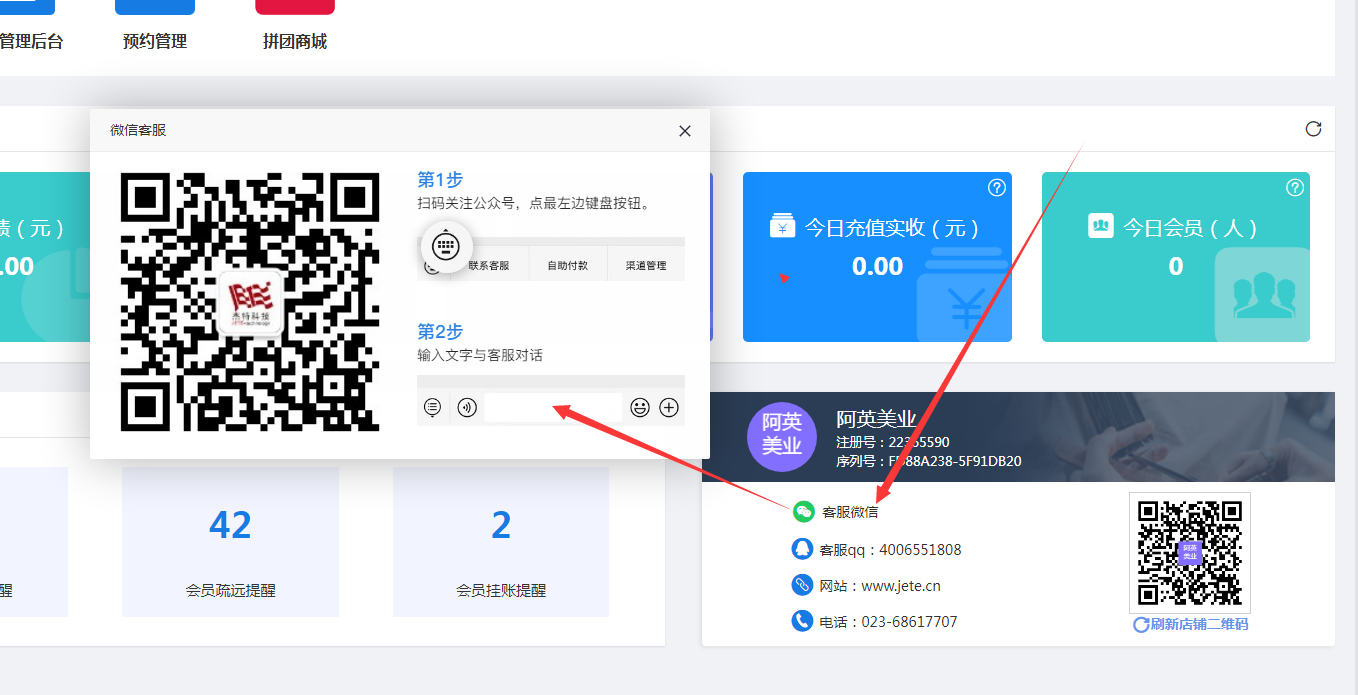
Task: Open 客服微信 link
Action: (850, 512)
